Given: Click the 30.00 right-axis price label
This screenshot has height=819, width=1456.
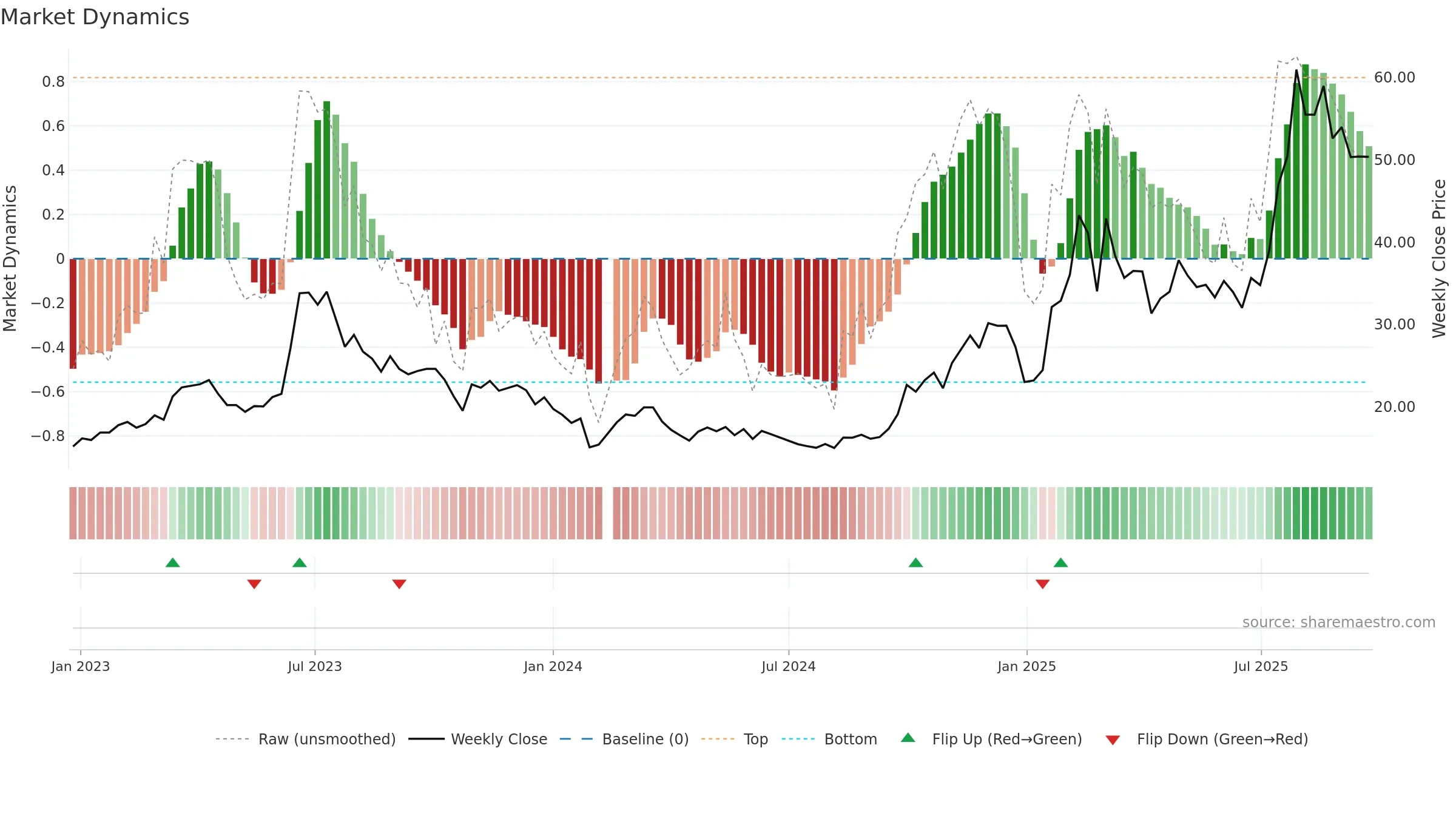Looking at the screenshot, I should [x=1395, y=325].
